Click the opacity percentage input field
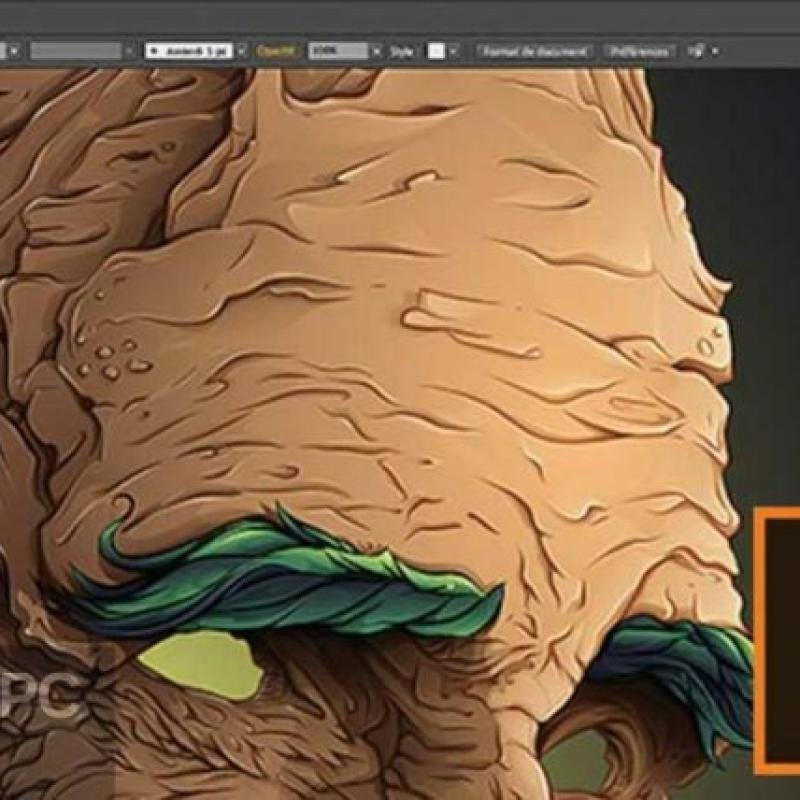The image size is (800, 800). click(x=338, y=51)
